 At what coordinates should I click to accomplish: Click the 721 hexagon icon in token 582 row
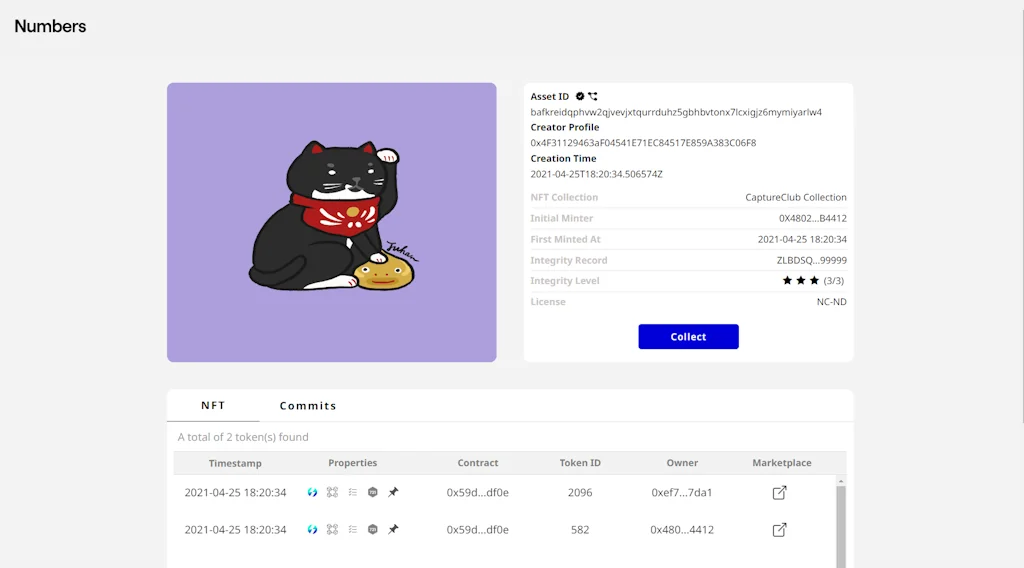click(x=373, y=529)
